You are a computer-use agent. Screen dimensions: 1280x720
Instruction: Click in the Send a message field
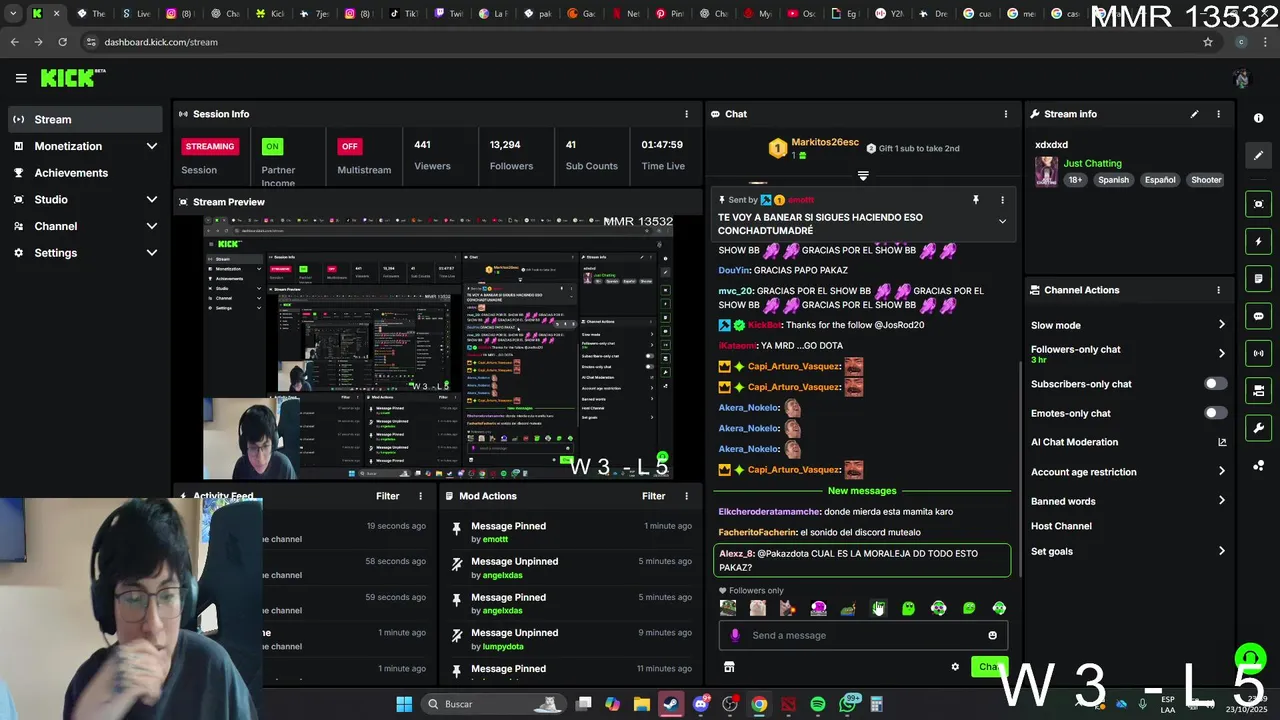coord(862,635)
